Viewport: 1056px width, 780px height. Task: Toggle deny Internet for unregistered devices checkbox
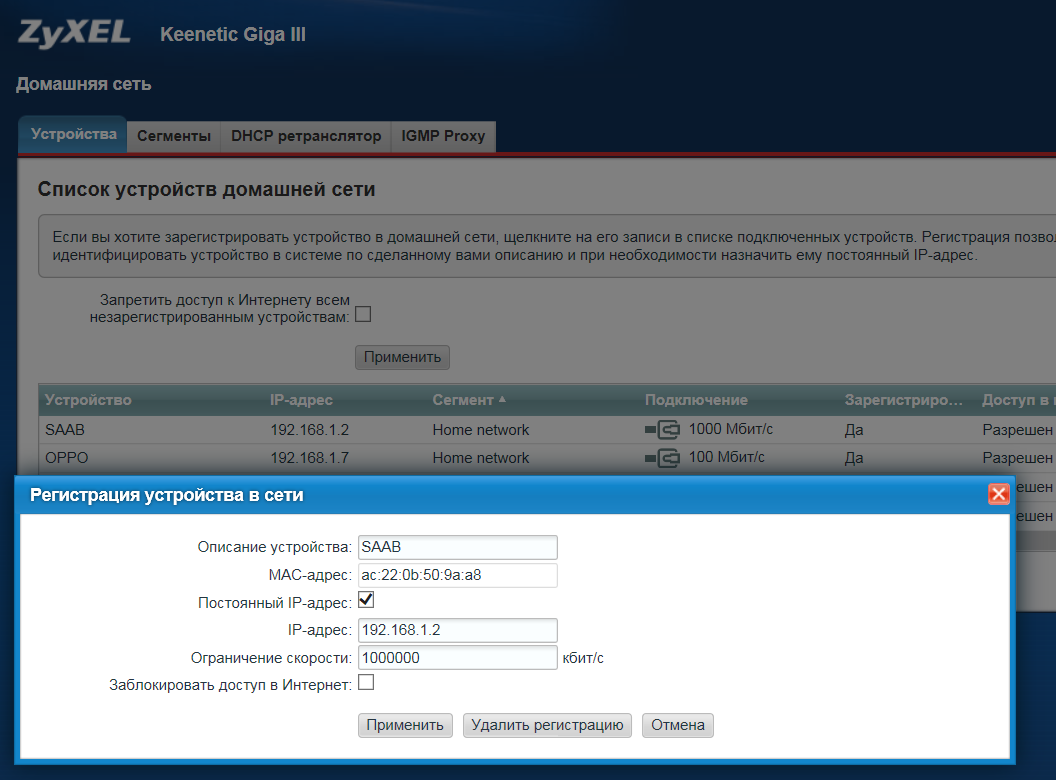363,314
